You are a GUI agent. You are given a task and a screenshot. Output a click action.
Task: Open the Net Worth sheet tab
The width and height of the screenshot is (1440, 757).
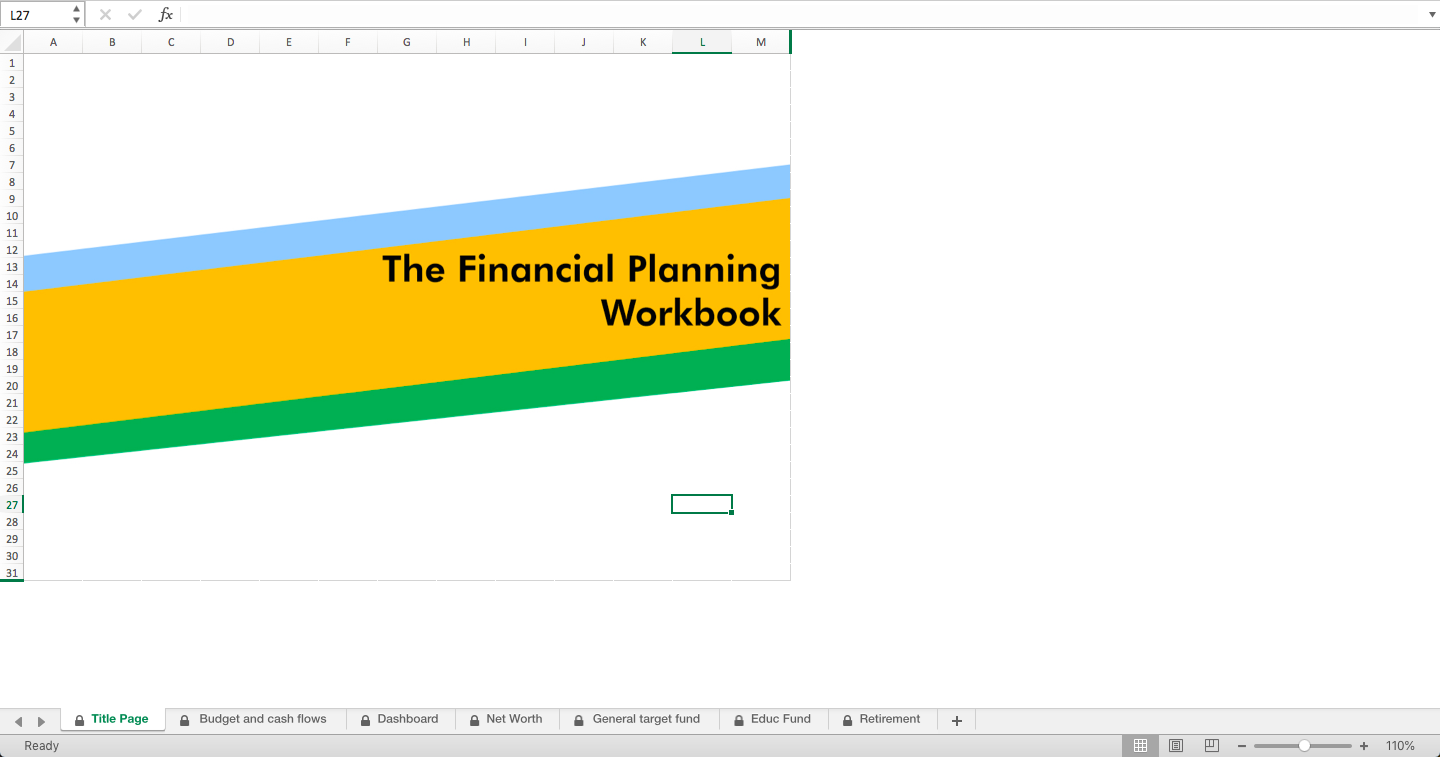tap(507, 719)
